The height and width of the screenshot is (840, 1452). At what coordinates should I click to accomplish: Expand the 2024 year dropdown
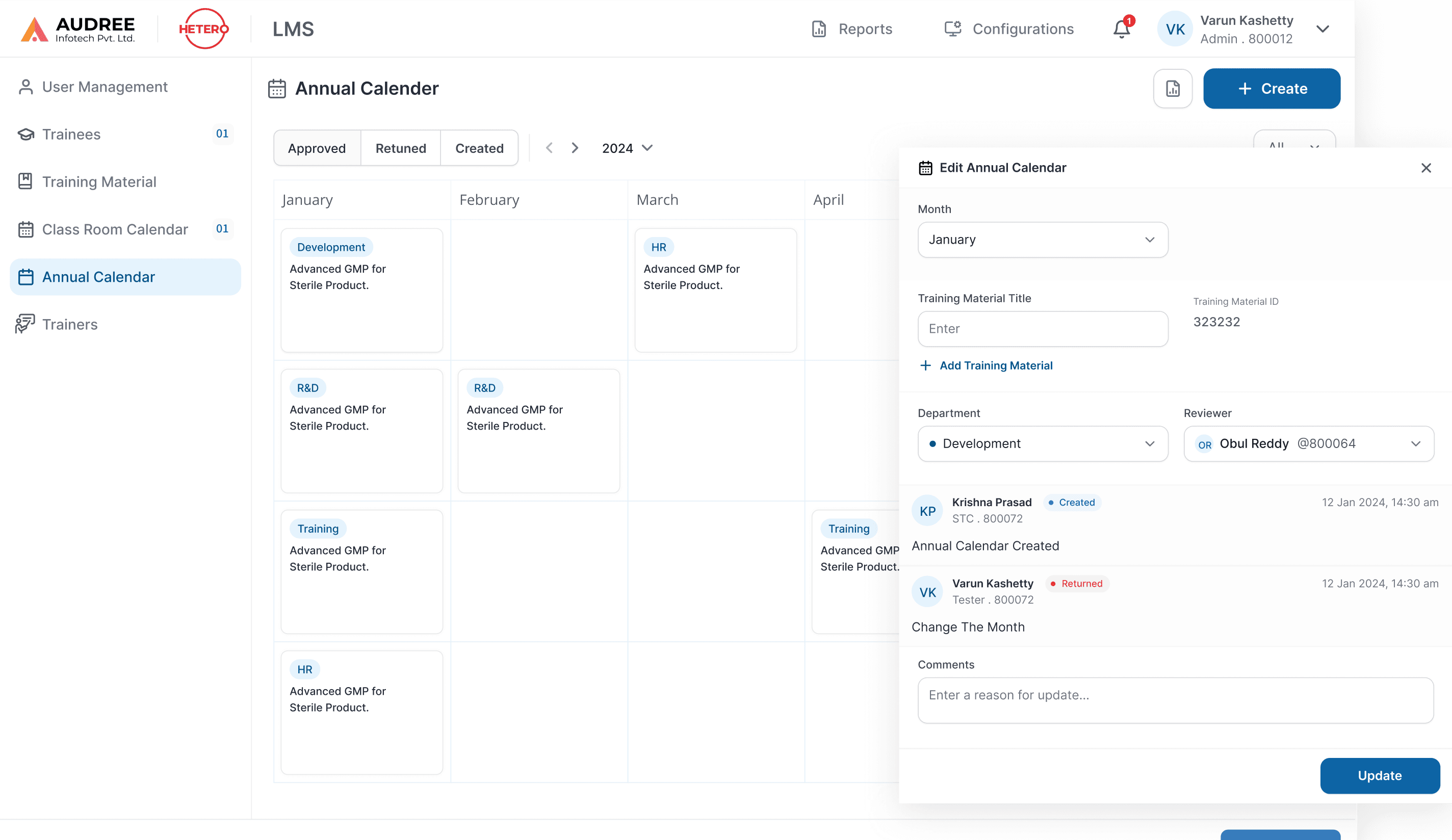[x=627, y=148]
